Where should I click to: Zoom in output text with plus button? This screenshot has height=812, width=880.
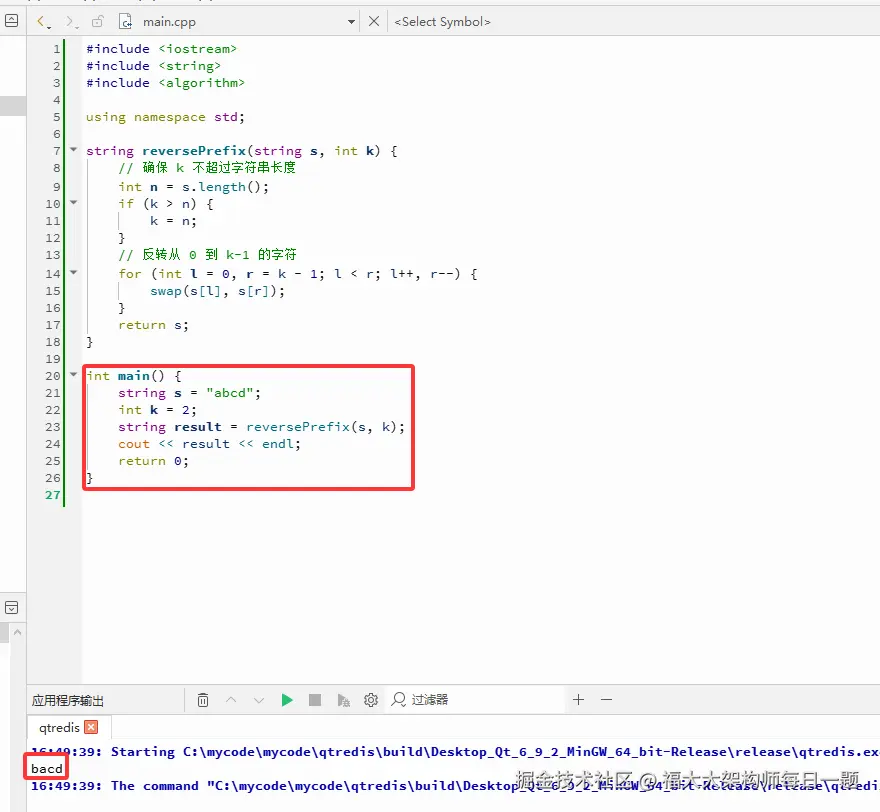[579, 700]
